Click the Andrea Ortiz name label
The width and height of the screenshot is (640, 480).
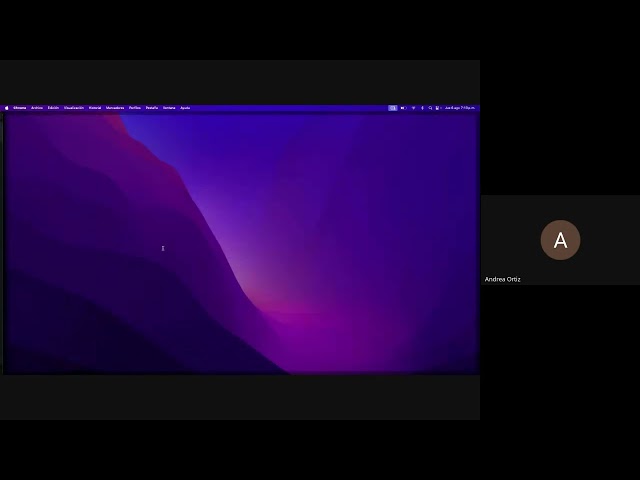tap(502, 279)
